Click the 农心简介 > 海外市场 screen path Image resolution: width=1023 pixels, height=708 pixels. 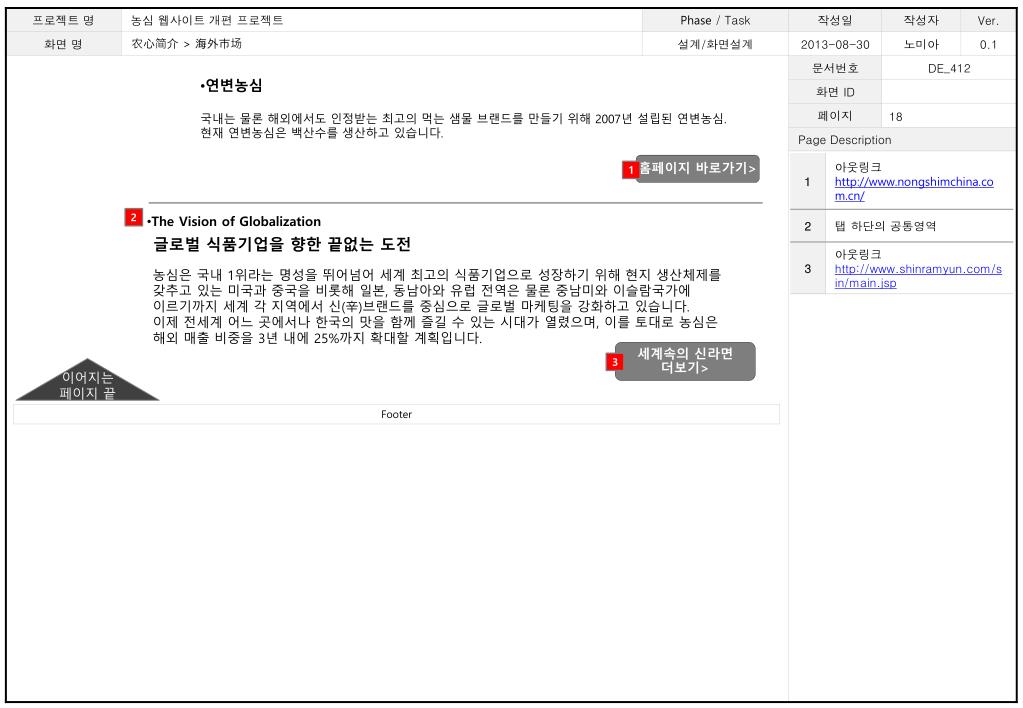click(x=187, y=44)
